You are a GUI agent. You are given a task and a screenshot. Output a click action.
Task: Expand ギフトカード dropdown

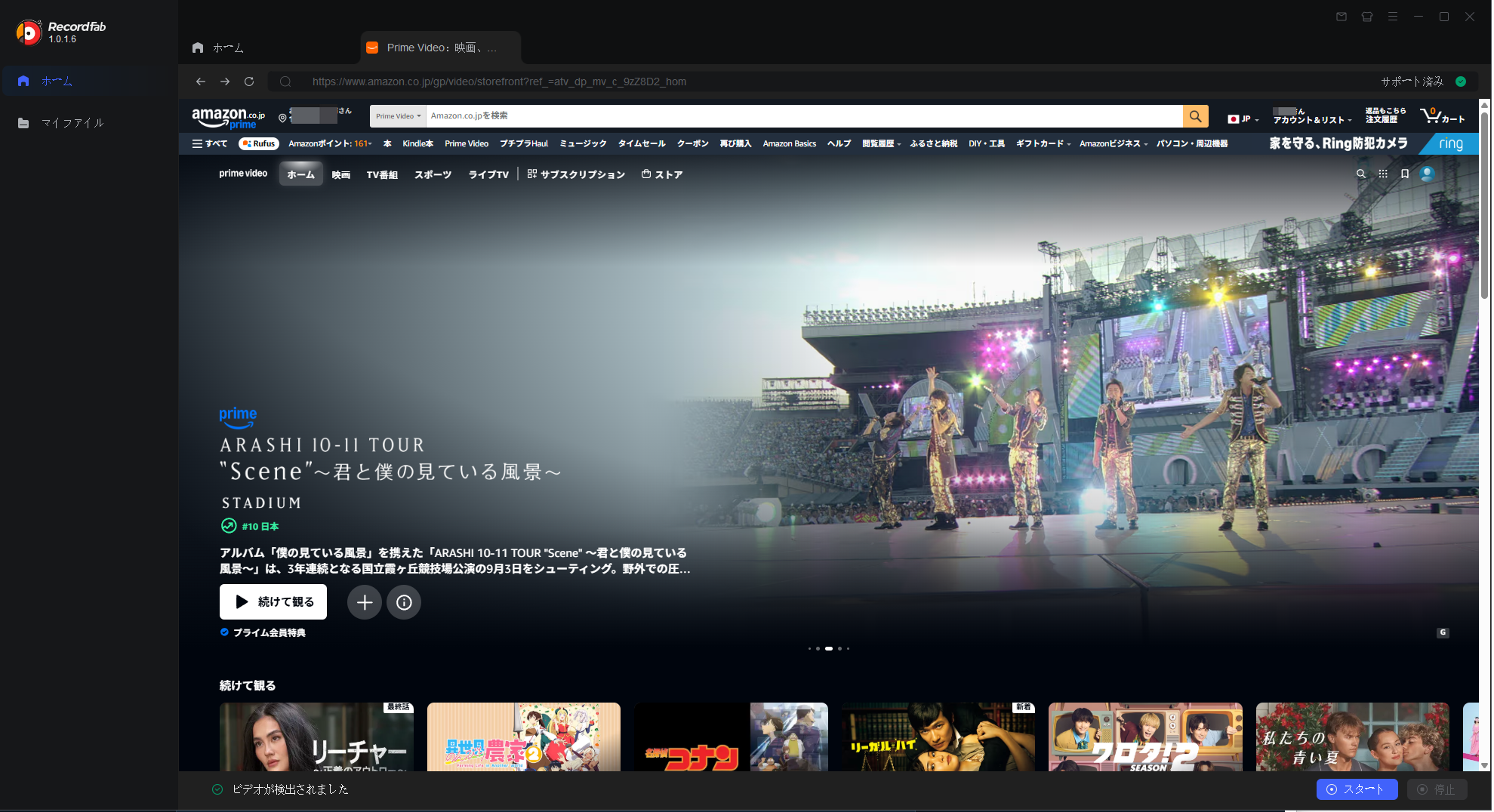coord(1043,143)
